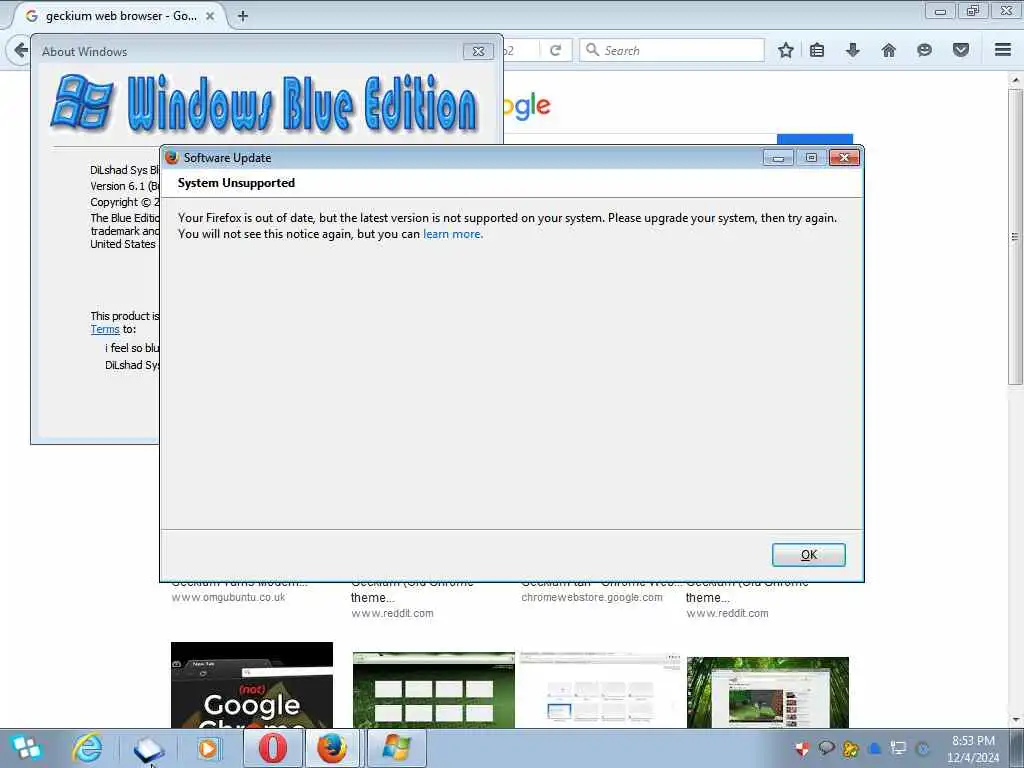Select the geckium web browser tab
This screenshot has width=1024, height=768.
point(120,16)
